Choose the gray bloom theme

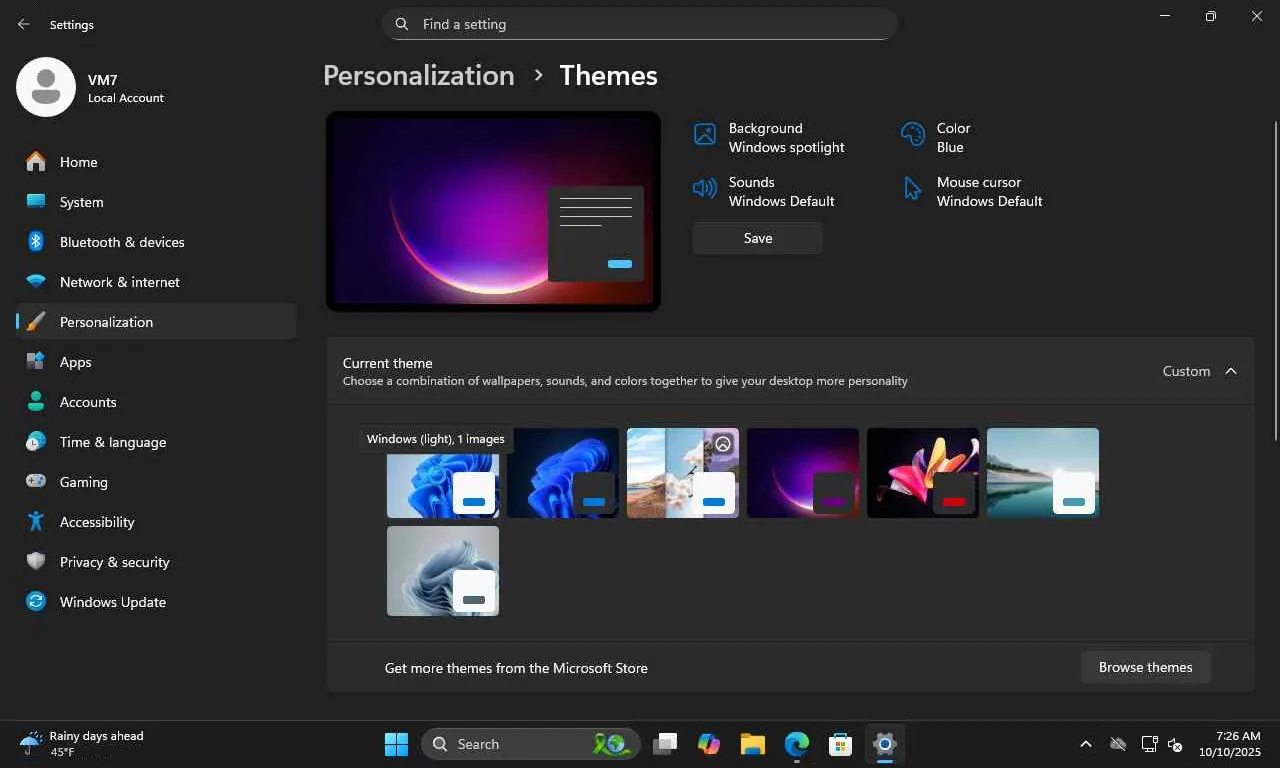(443, 571)
